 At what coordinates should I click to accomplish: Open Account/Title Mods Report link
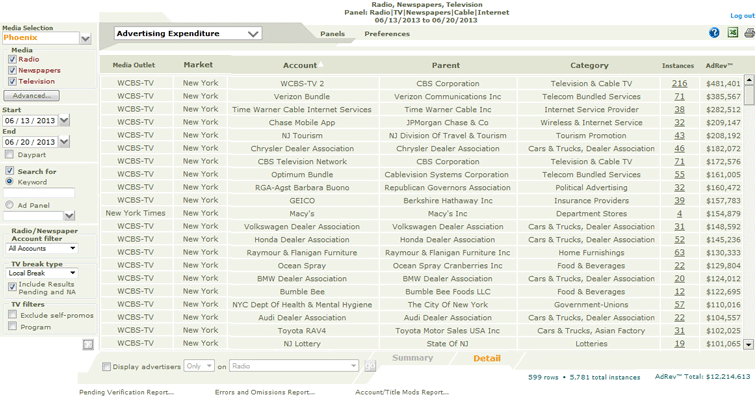pos(402,392)
